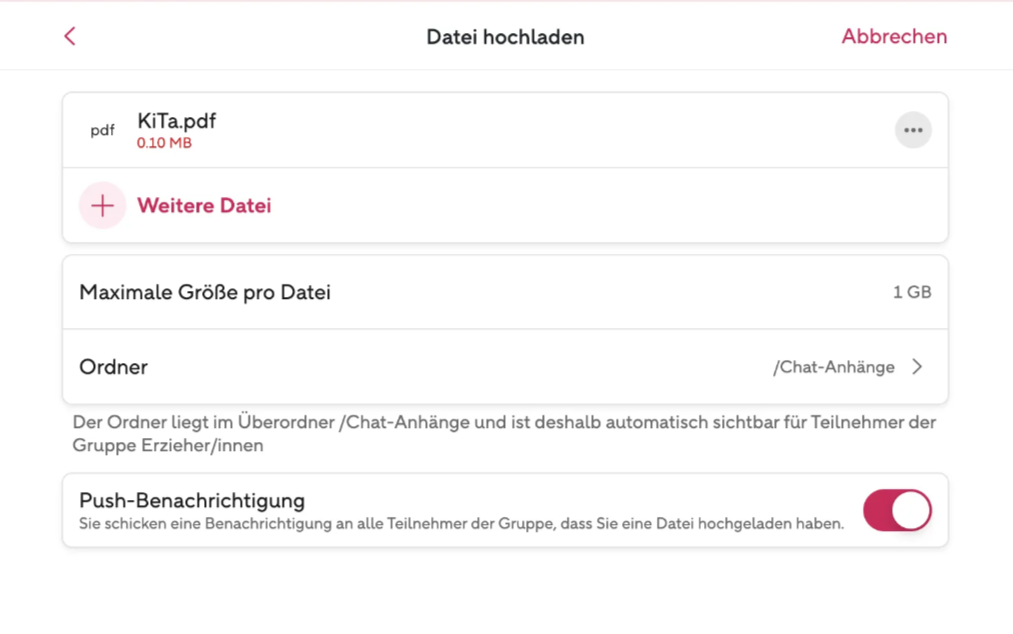Select the KiTa.pdf file name
Screen dimensions: 1013x634
176,121
